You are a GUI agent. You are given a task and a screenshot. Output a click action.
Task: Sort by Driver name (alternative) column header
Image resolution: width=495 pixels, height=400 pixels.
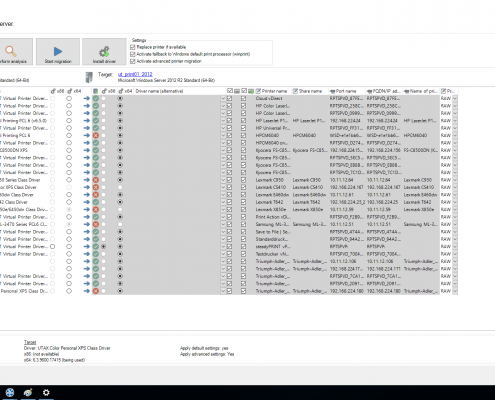[159, 91]
